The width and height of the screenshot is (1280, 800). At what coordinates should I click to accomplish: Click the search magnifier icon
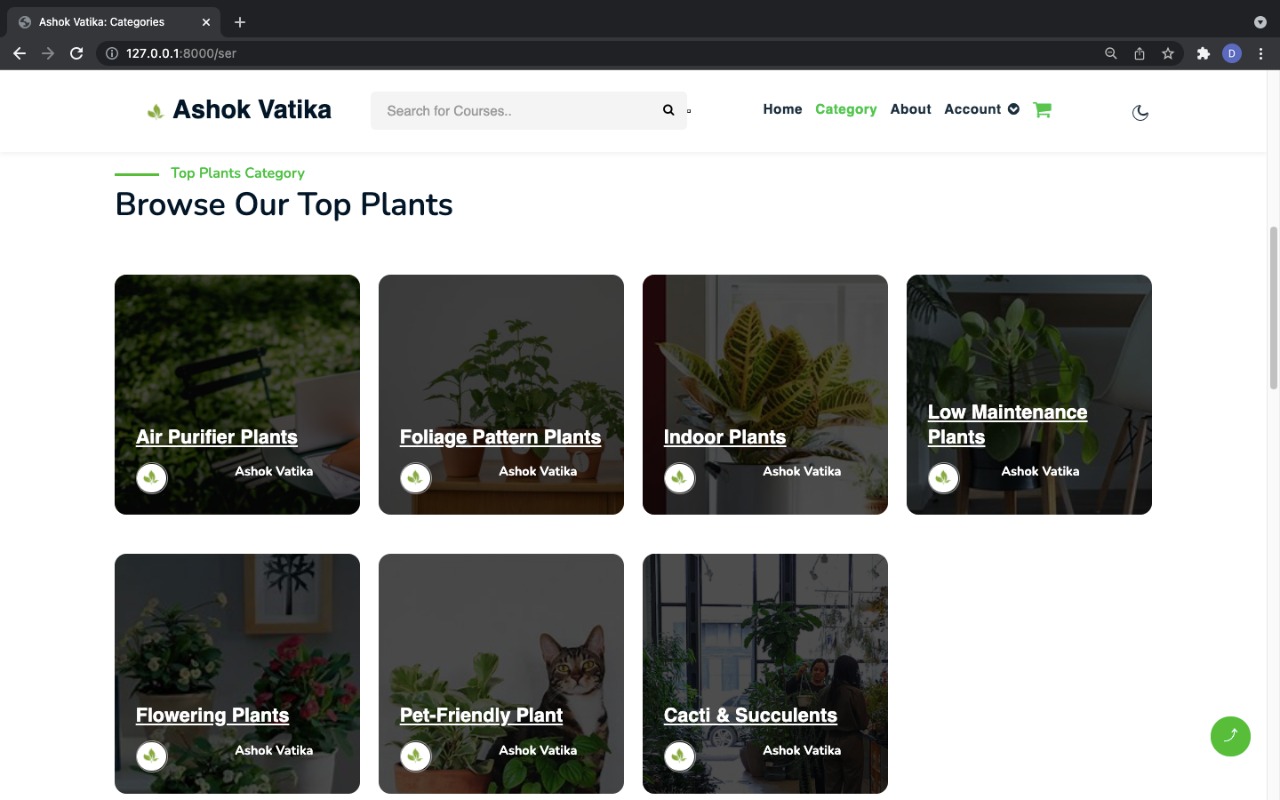click(668, 110)
